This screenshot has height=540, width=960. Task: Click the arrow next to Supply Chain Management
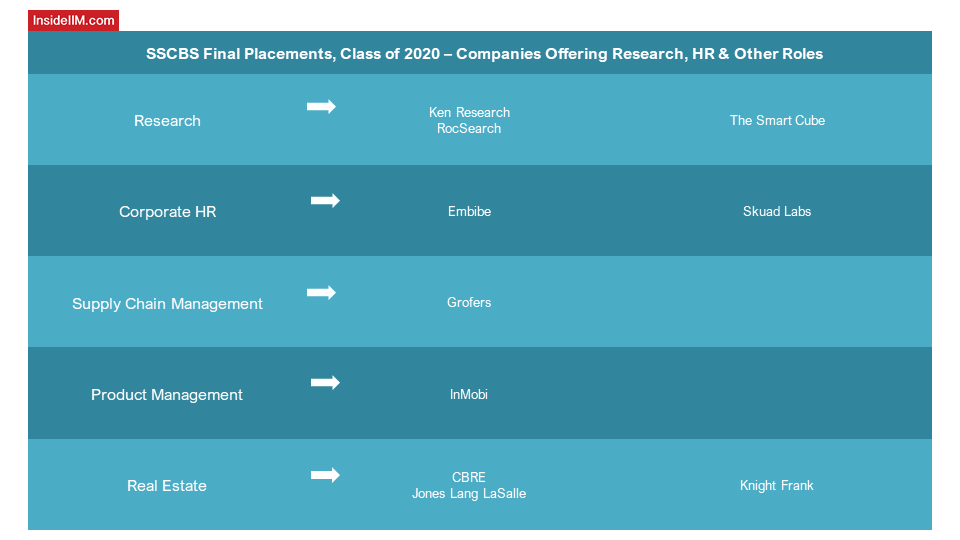pyautogui.click(x=321, y=292)
